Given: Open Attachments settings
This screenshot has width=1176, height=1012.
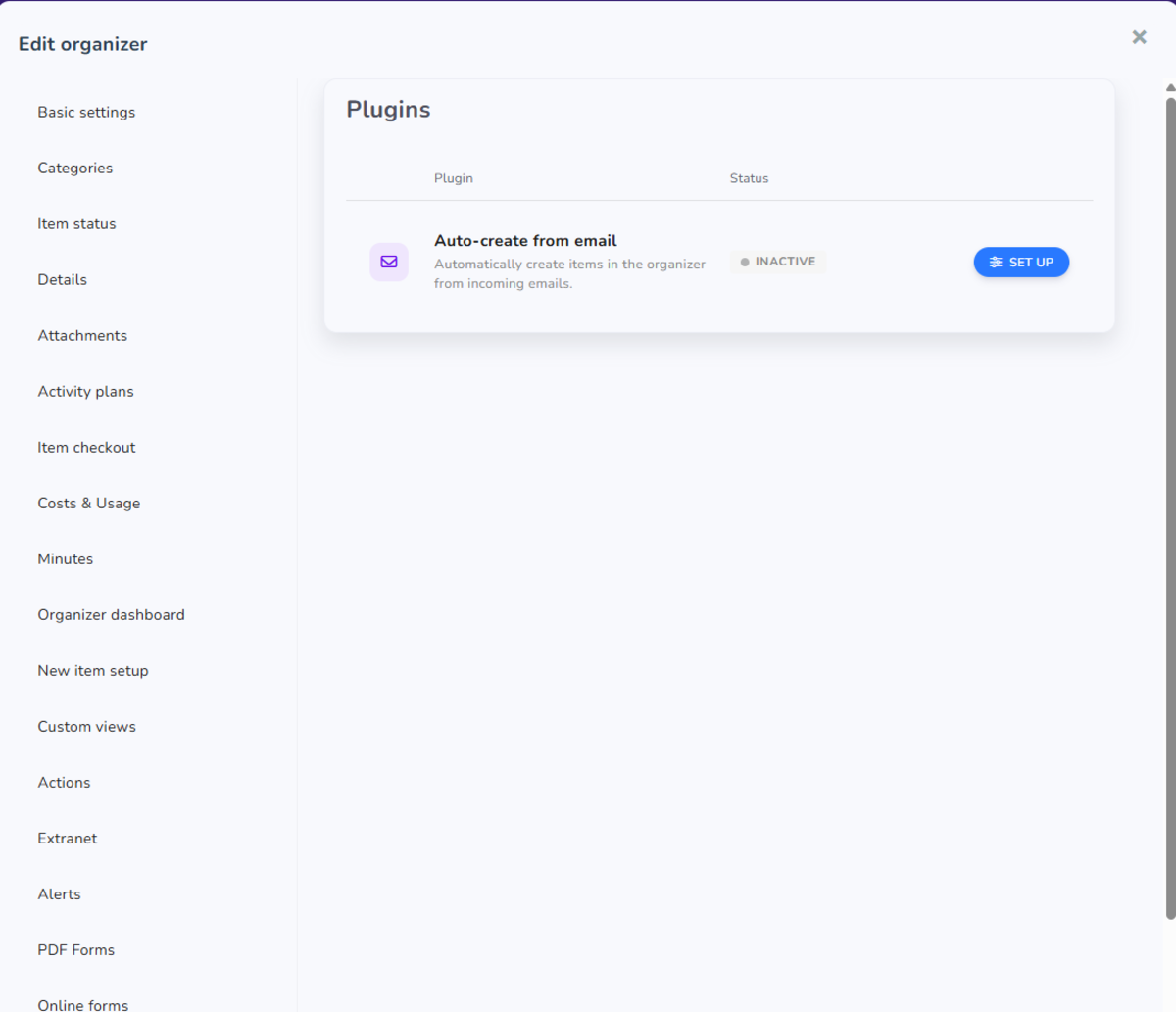Looking at the screenshot, I should 82,335.
